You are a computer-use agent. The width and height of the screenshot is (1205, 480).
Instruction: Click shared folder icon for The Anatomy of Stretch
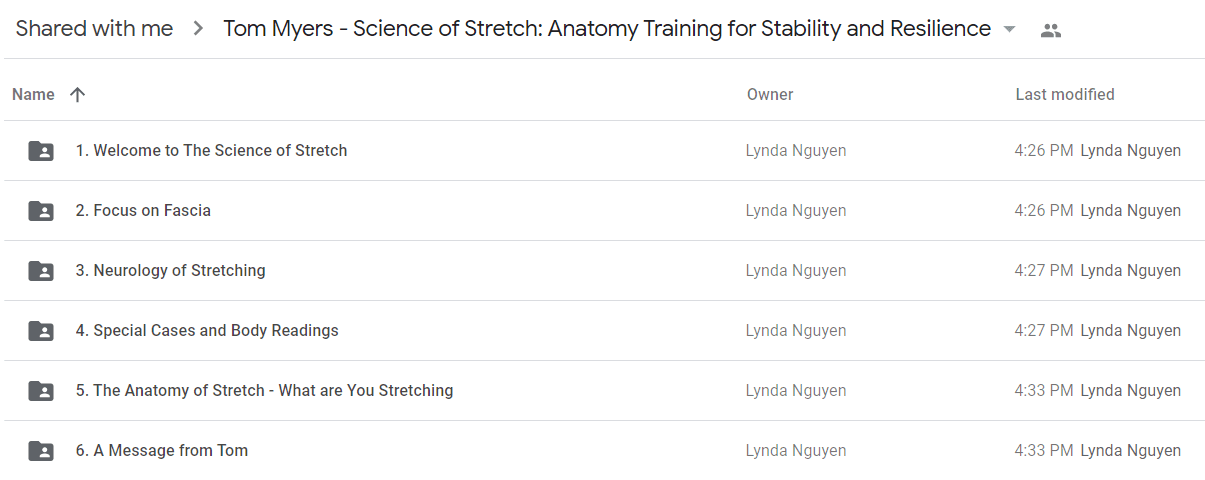tap(41, 391)
